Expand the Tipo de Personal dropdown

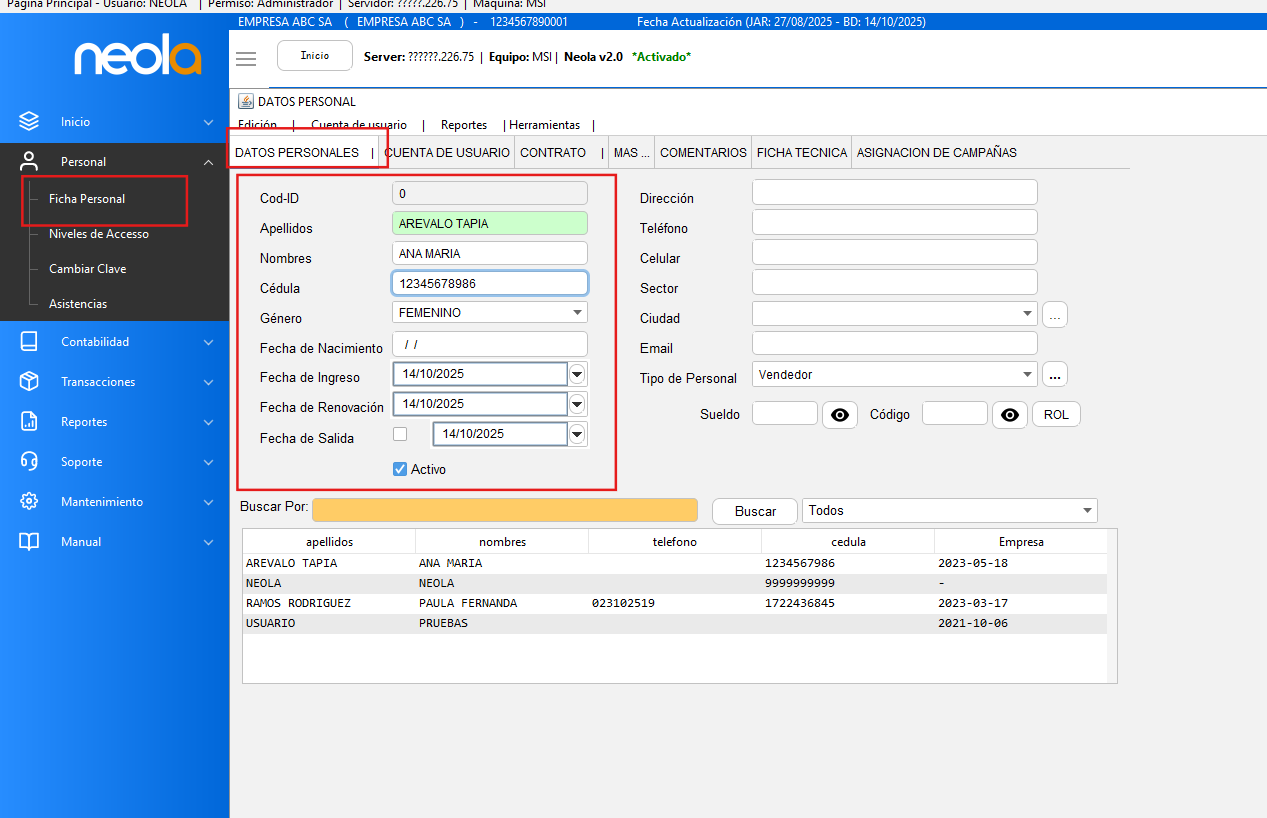(1027, 375)
